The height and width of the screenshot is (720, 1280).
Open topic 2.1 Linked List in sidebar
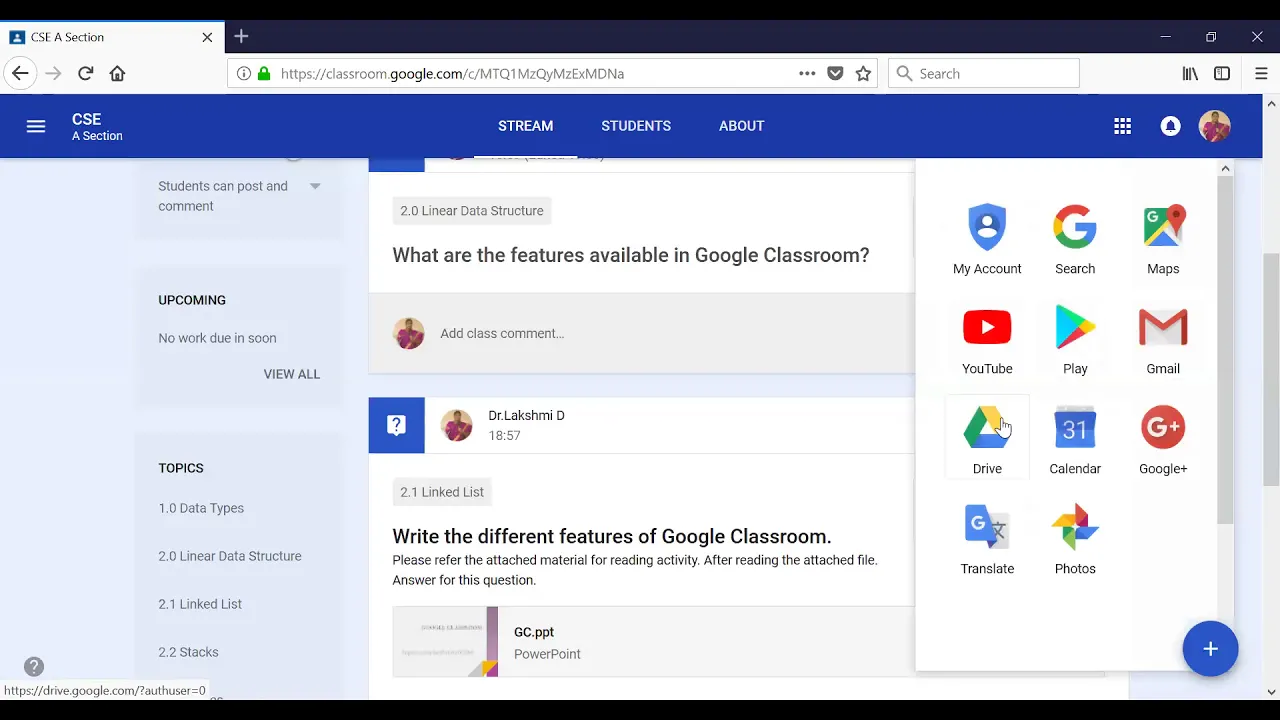(x=200, y=604)
